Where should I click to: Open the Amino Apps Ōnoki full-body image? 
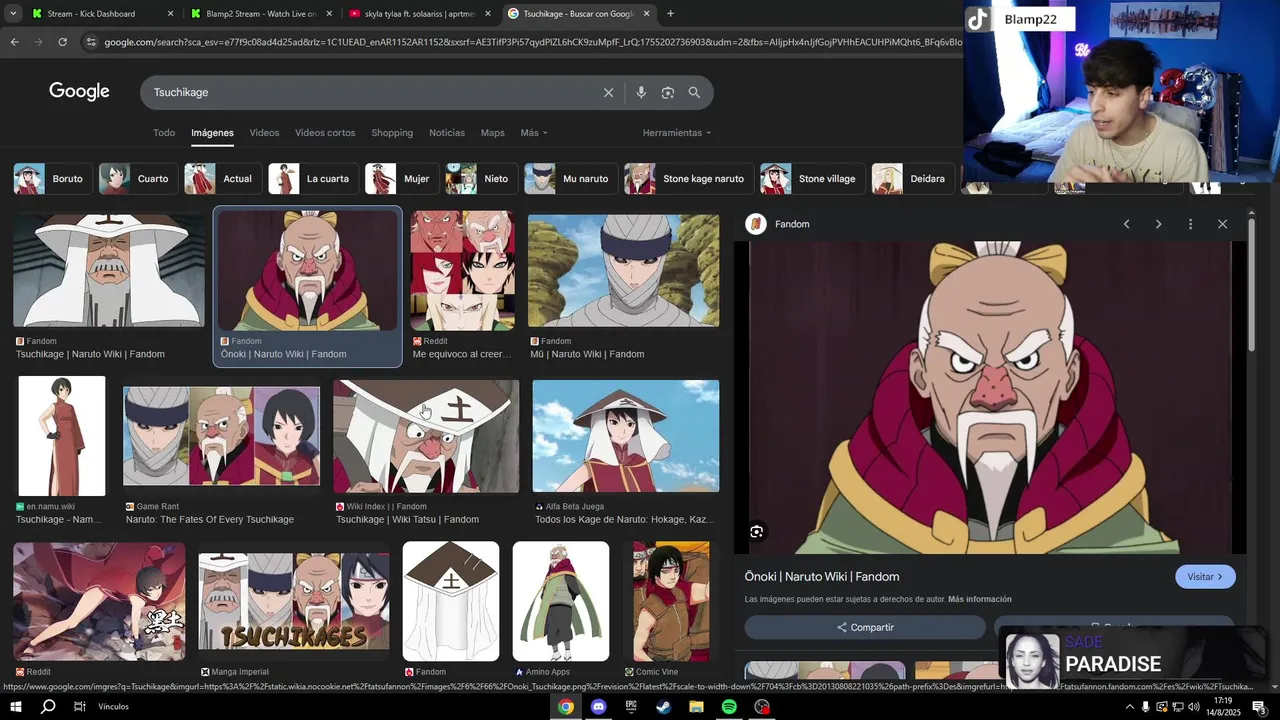[x=560, y=601]
